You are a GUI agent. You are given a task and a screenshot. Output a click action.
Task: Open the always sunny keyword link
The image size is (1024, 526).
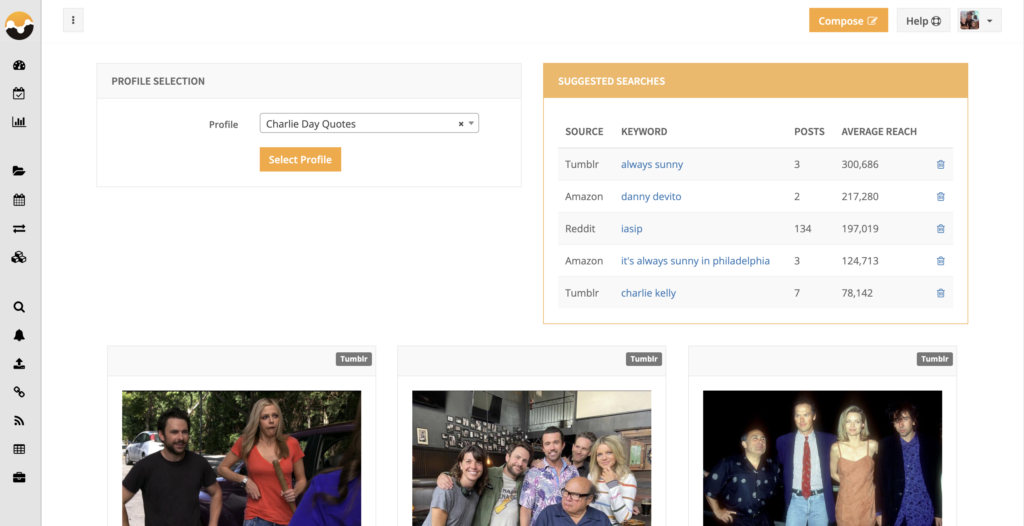[x=652, y=165]
